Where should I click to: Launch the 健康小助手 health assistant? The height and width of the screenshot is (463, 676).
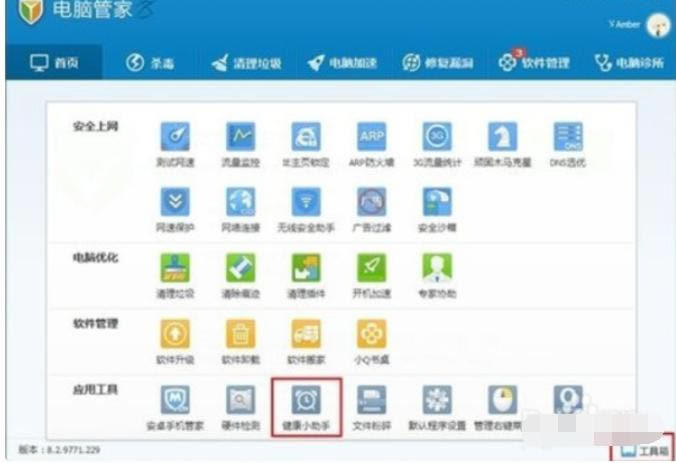pos(305,400)
